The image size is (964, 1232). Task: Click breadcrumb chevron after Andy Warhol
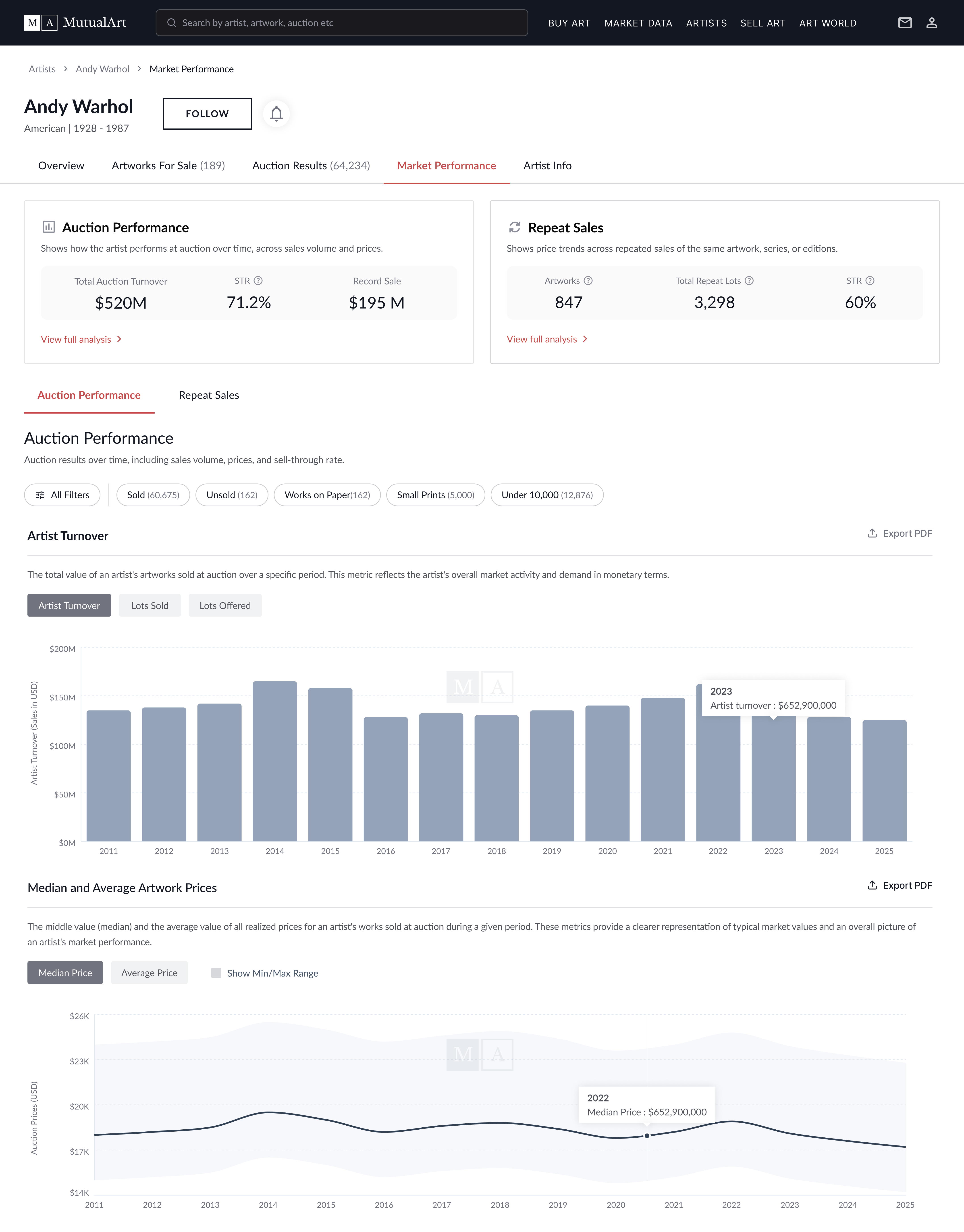click(x=139, y=69)
